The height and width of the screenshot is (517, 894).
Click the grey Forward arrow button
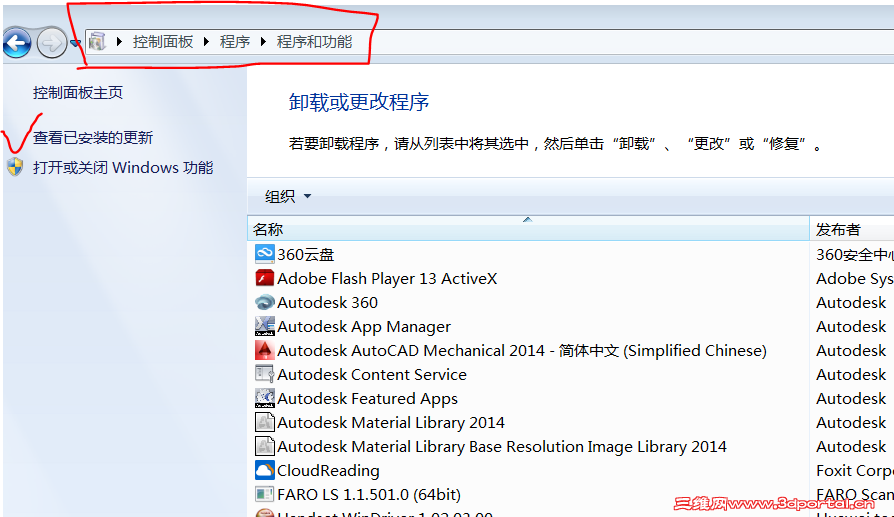click(52, 42)
